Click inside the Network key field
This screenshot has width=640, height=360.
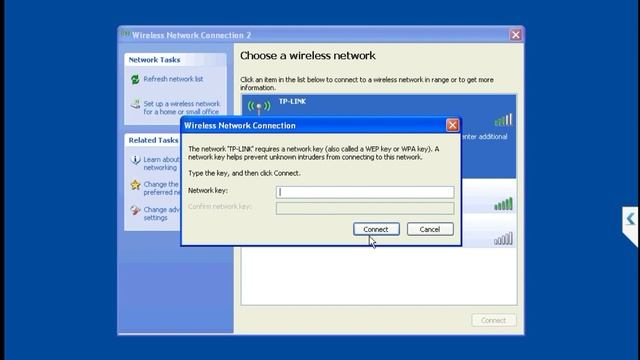pyautogui.click(x=365, y=192)
